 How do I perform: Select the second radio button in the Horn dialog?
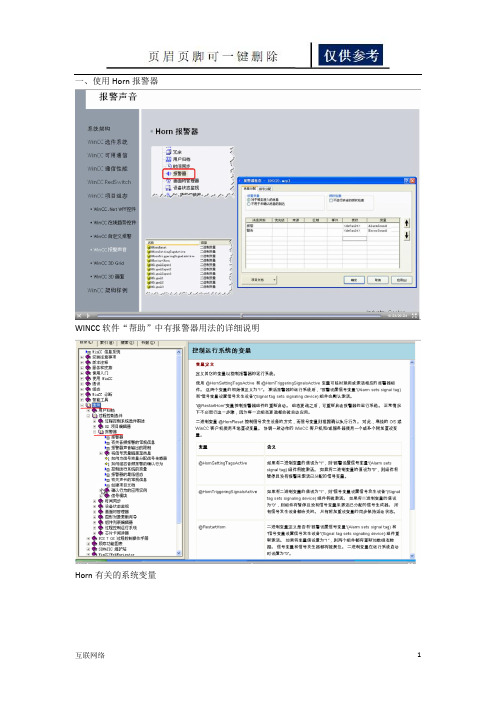pyautogui.click(x=249, y=203)
